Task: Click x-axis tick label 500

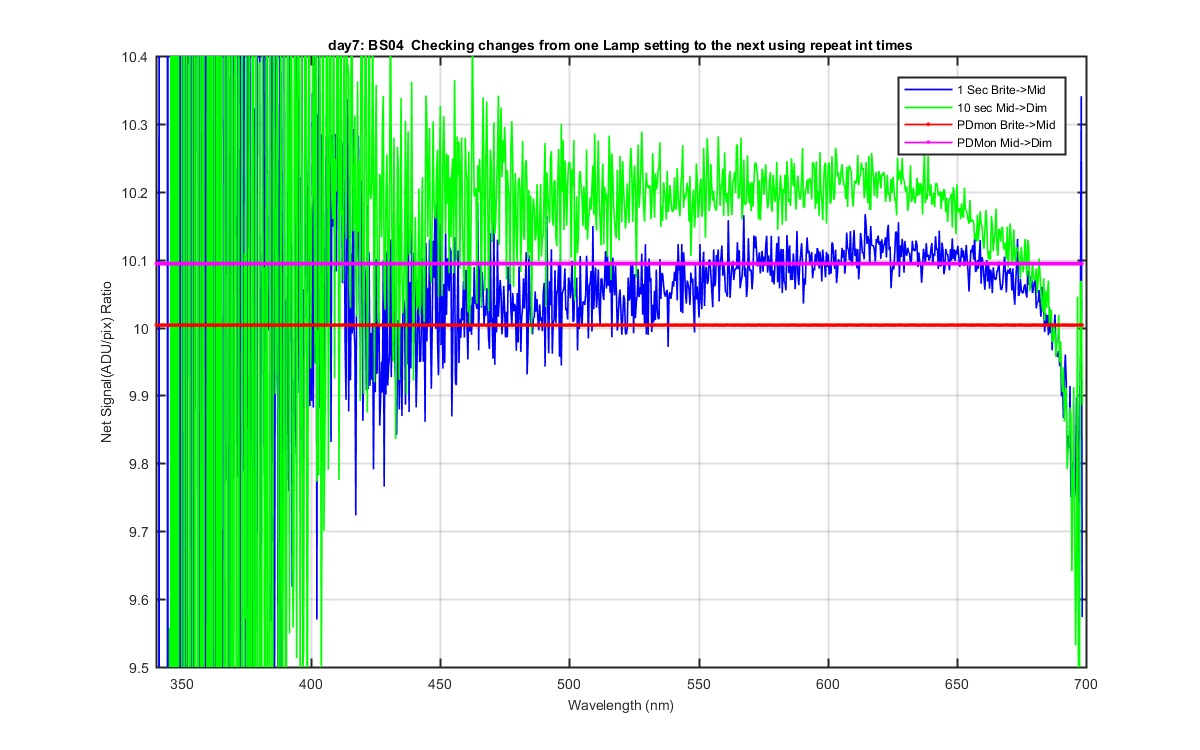Action: pyautogui.click(x=569, y=683)
